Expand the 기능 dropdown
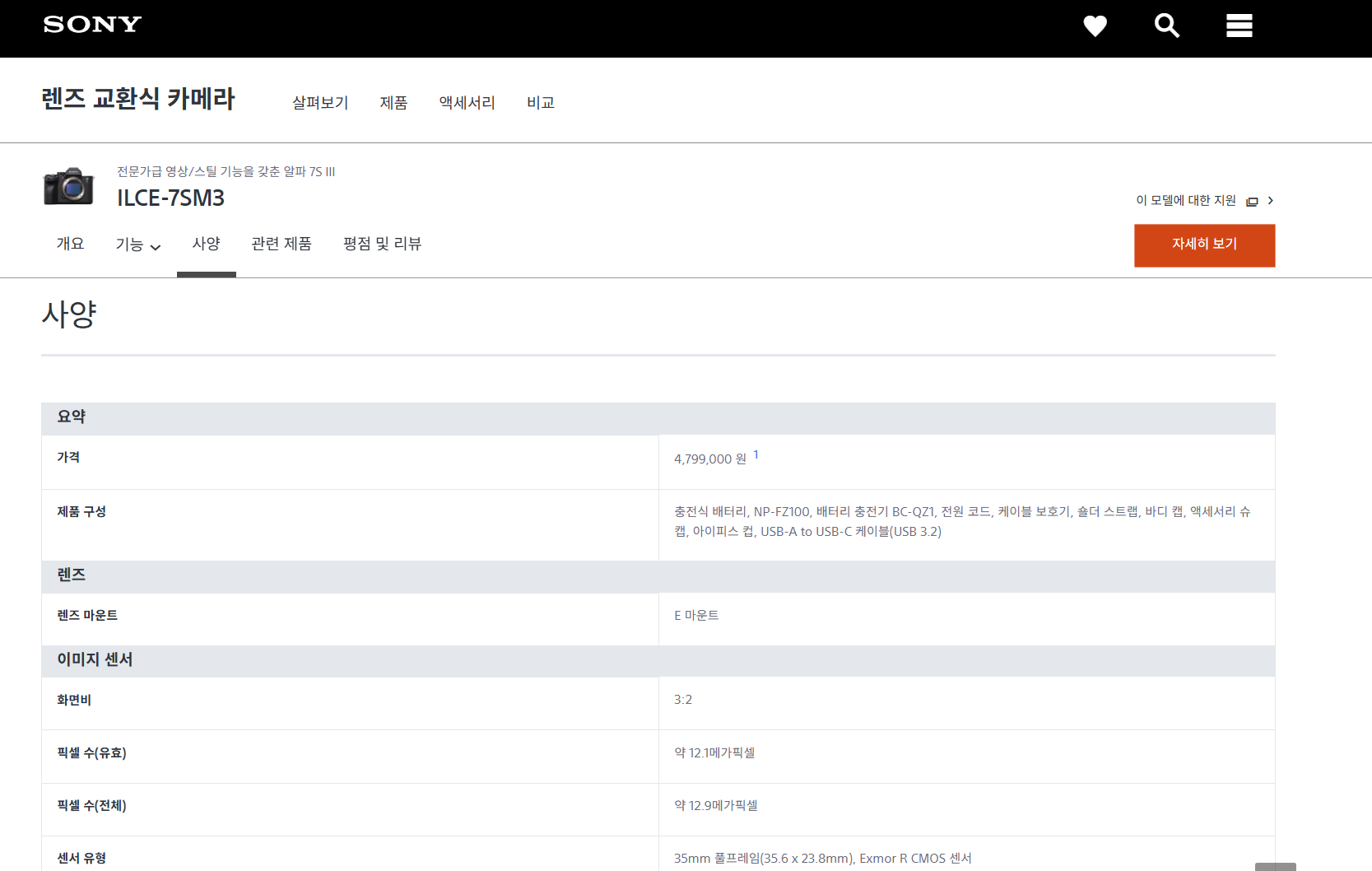 coord(137,245)
